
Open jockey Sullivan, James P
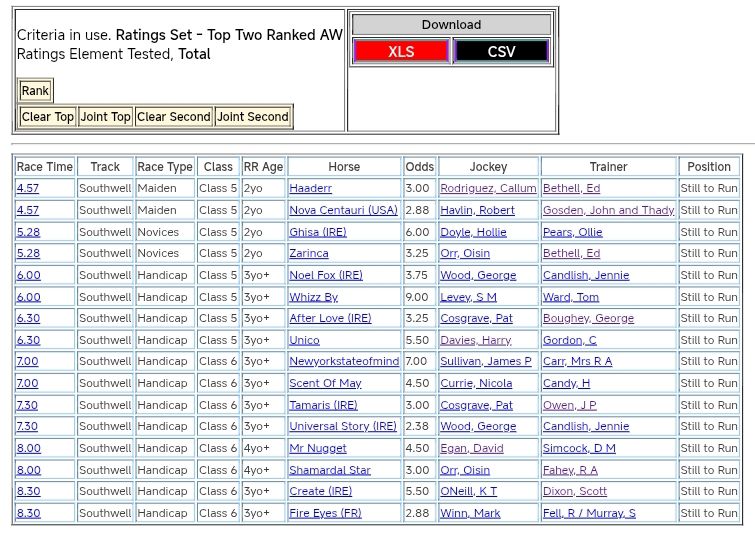click(x=486, y=361)
